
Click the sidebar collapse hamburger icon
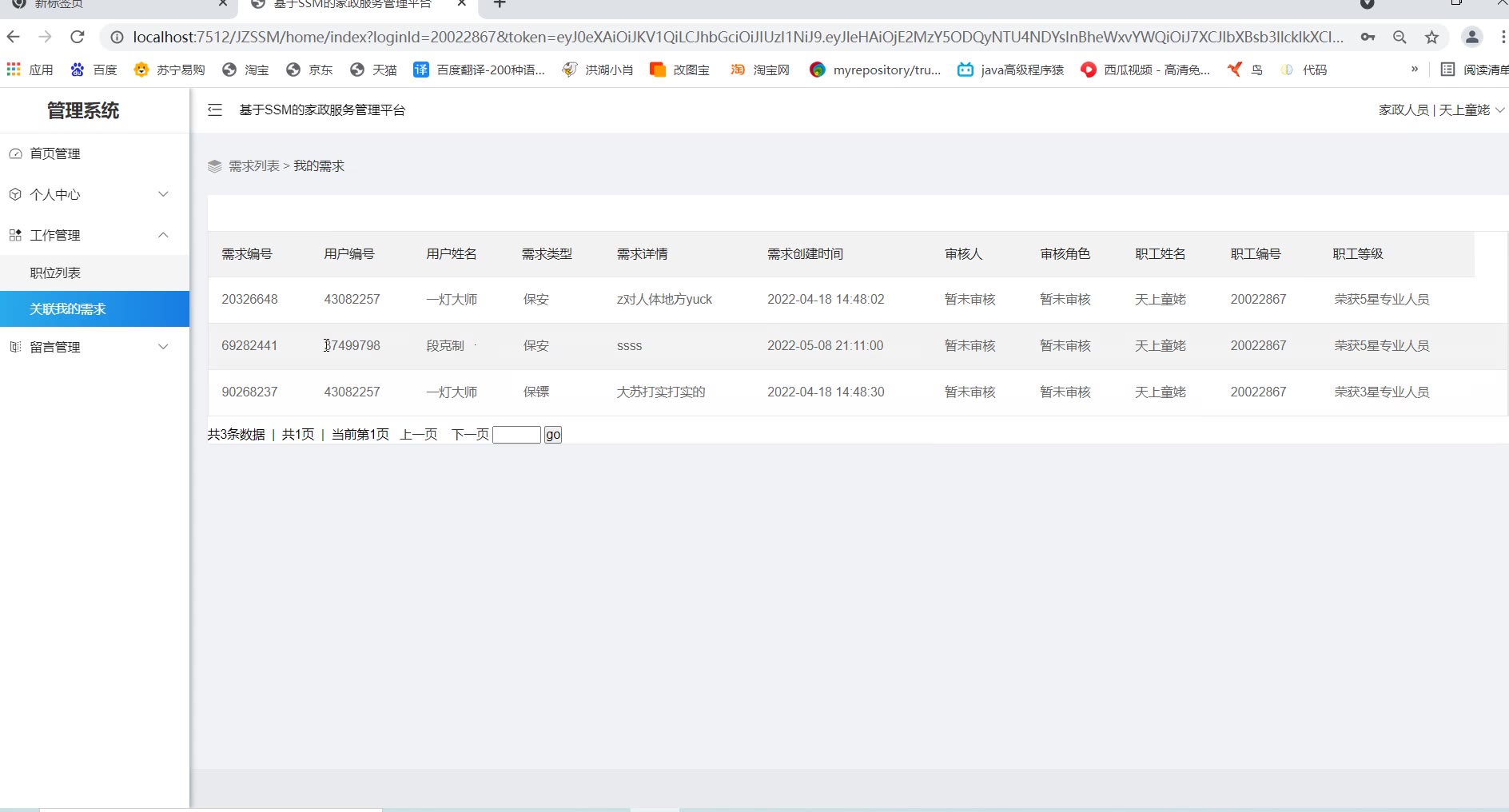(x=215, y=110)
